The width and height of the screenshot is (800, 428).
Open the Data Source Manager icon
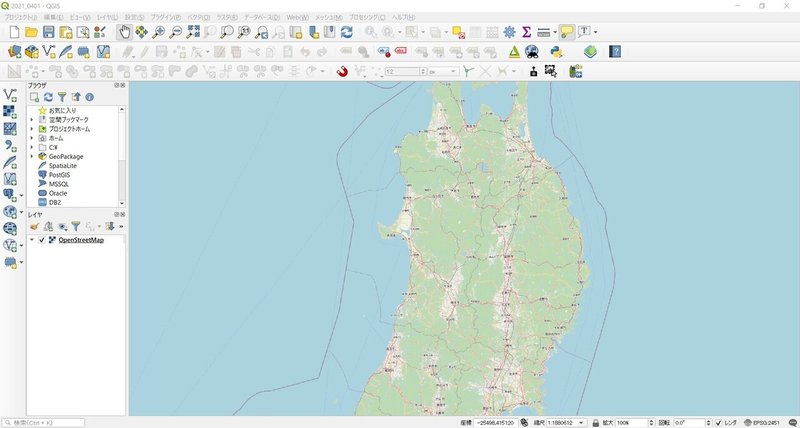14,52
